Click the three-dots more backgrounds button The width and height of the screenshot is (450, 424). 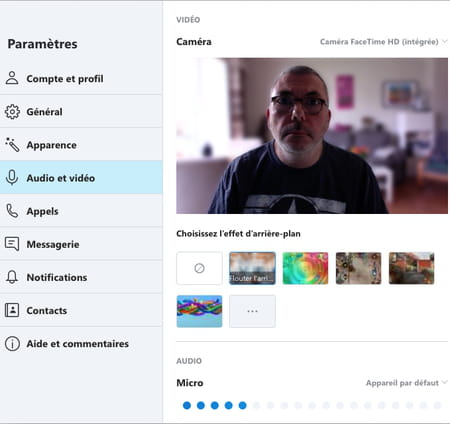coord(252,311)
